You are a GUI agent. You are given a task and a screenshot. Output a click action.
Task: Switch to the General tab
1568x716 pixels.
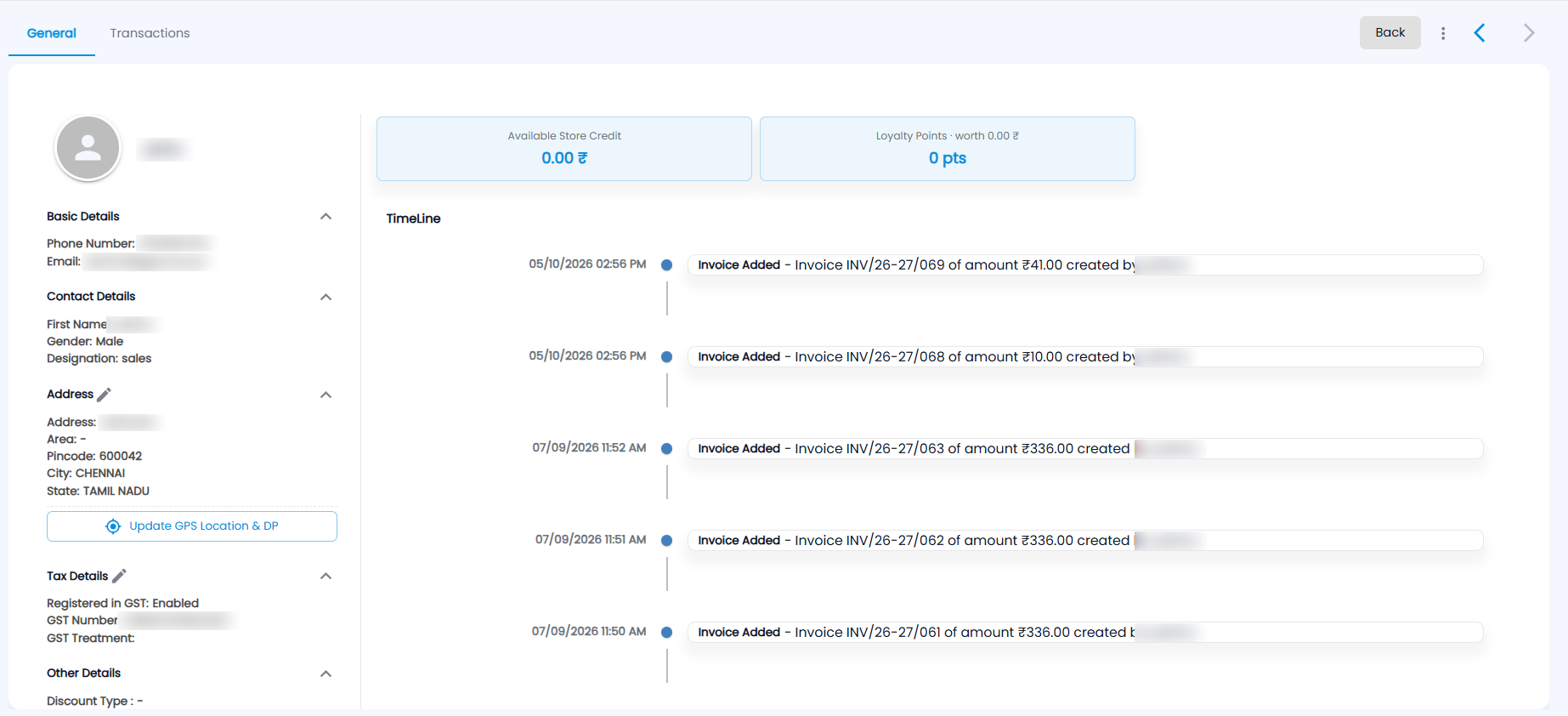52,33
